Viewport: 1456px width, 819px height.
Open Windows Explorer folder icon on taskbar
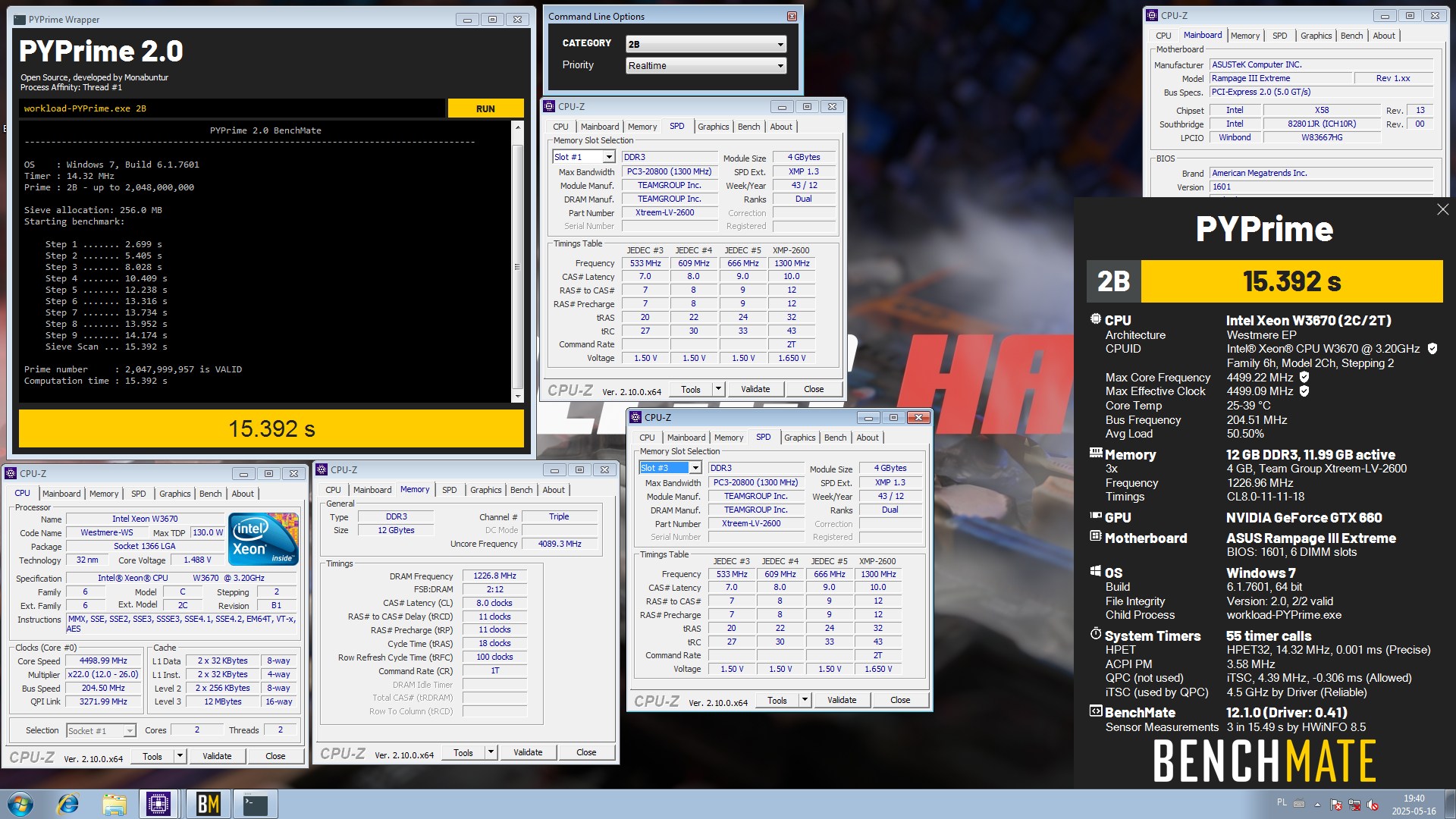tap(115, 804)
